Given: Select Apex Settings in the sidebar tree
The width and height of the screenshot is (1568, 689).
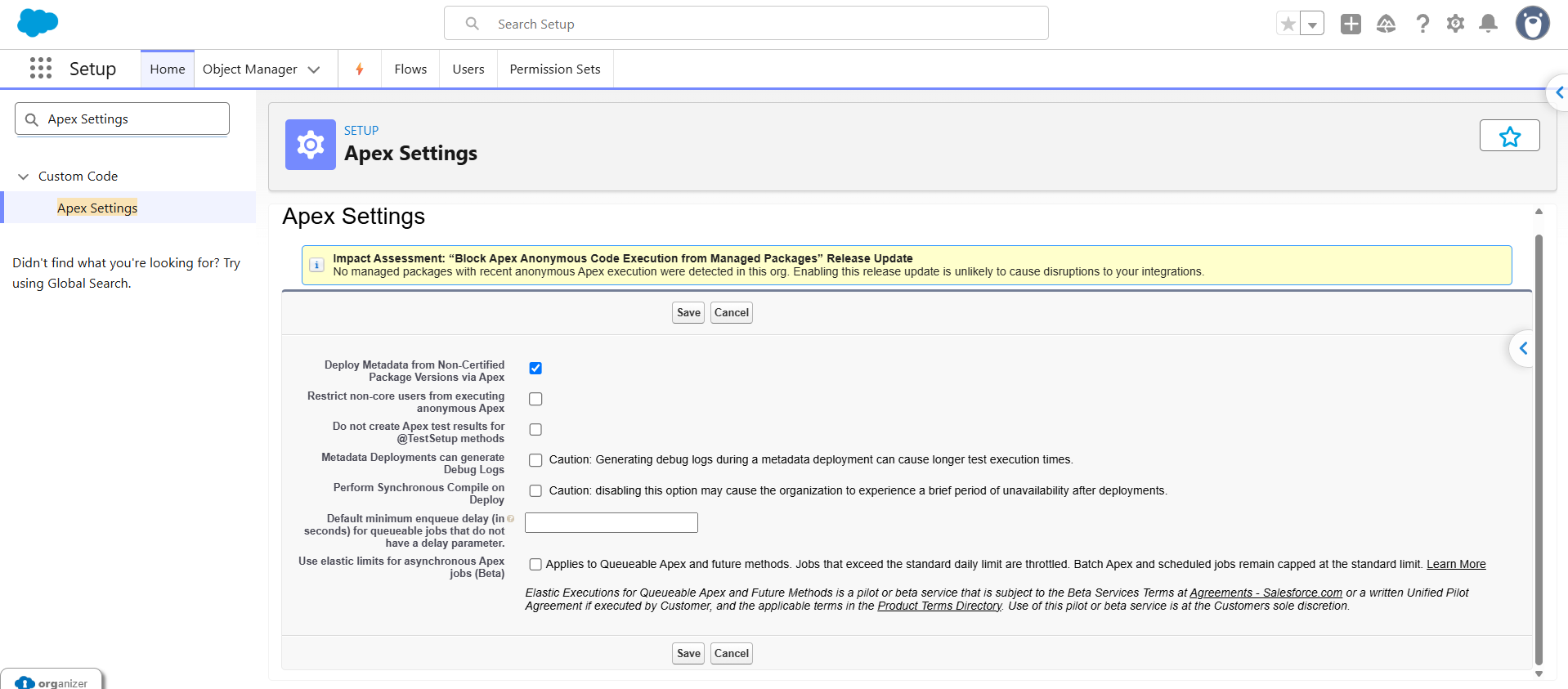Looking at the screenshot, I should click(97, 208).
